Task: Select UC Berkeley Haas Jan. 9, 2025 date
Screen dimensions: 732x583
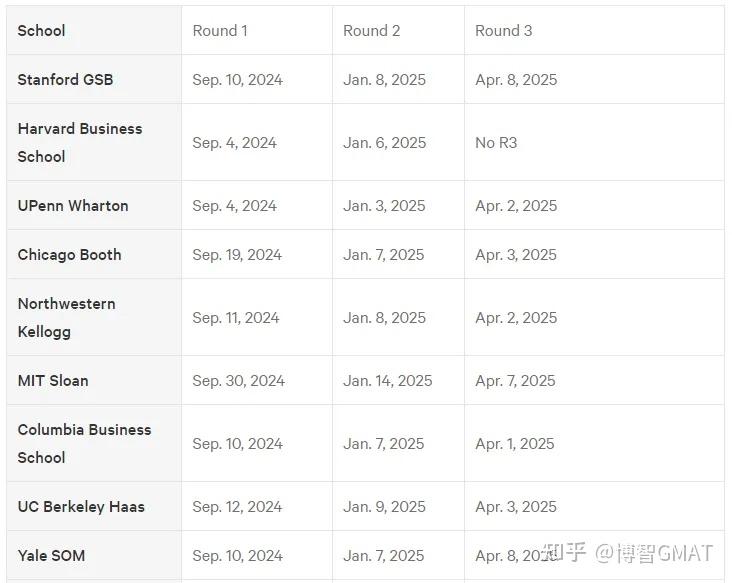Action: click(x=384, y=507)
